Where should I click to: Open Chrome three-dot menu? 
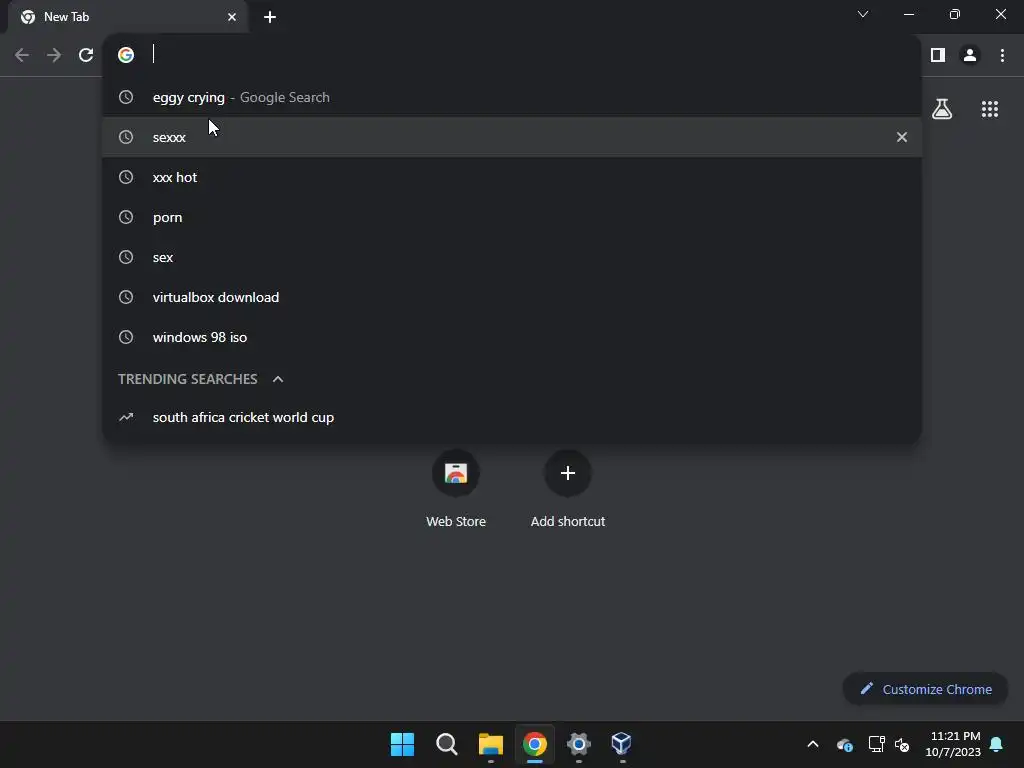(x=1002, y=55)
